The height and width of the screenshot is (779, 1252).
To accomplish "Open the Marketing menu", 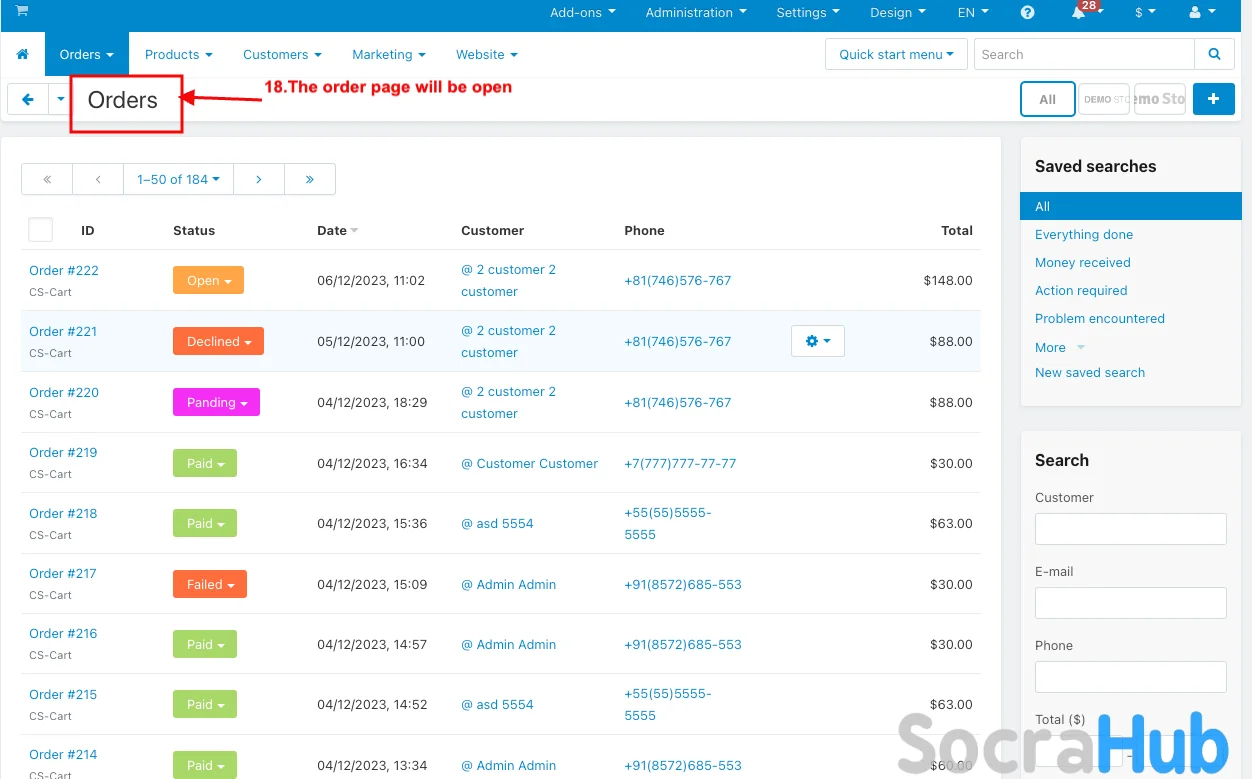I will point(388,54).
